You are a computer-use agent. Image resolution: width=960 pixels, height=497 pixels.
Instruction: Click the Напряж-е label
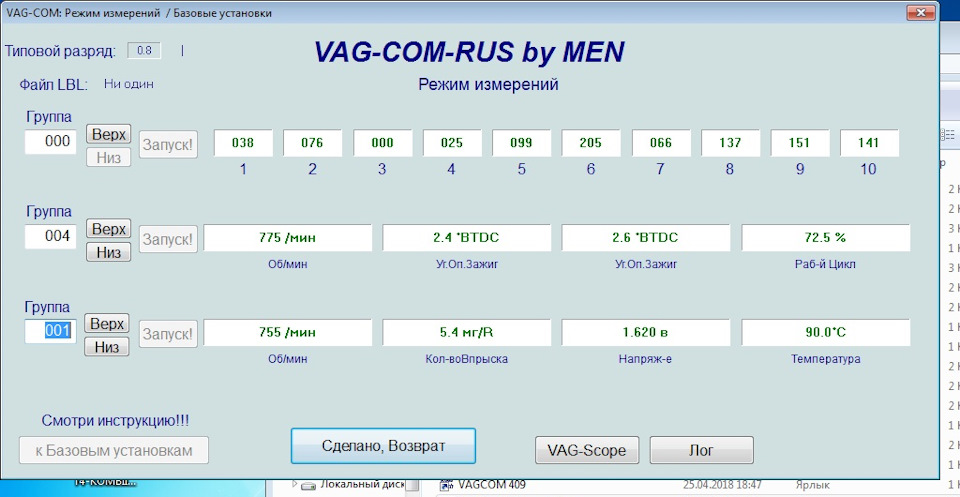tap(646, 359)
